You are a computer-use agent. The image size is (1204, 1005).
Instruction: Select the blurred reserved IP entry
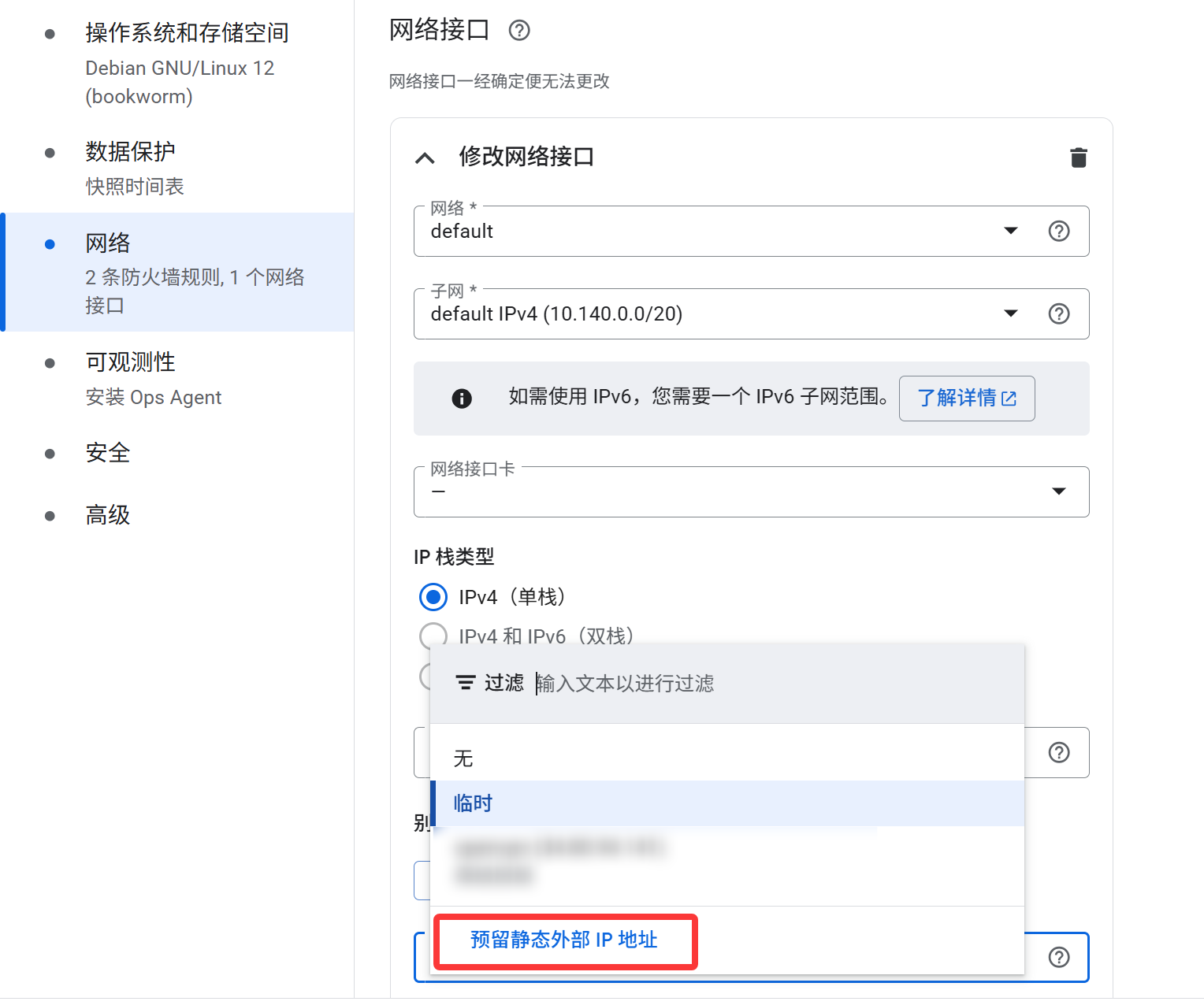727,862
